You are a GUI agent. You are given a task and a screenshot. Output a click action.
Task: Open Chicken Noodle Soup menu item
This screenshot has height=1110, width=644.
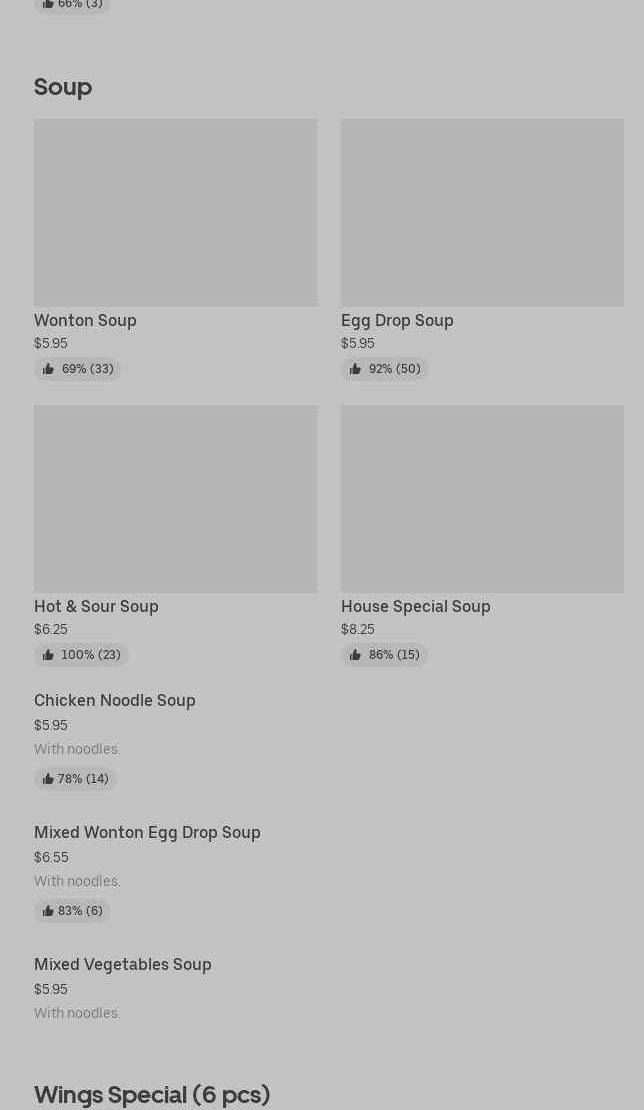click(115, 700)
